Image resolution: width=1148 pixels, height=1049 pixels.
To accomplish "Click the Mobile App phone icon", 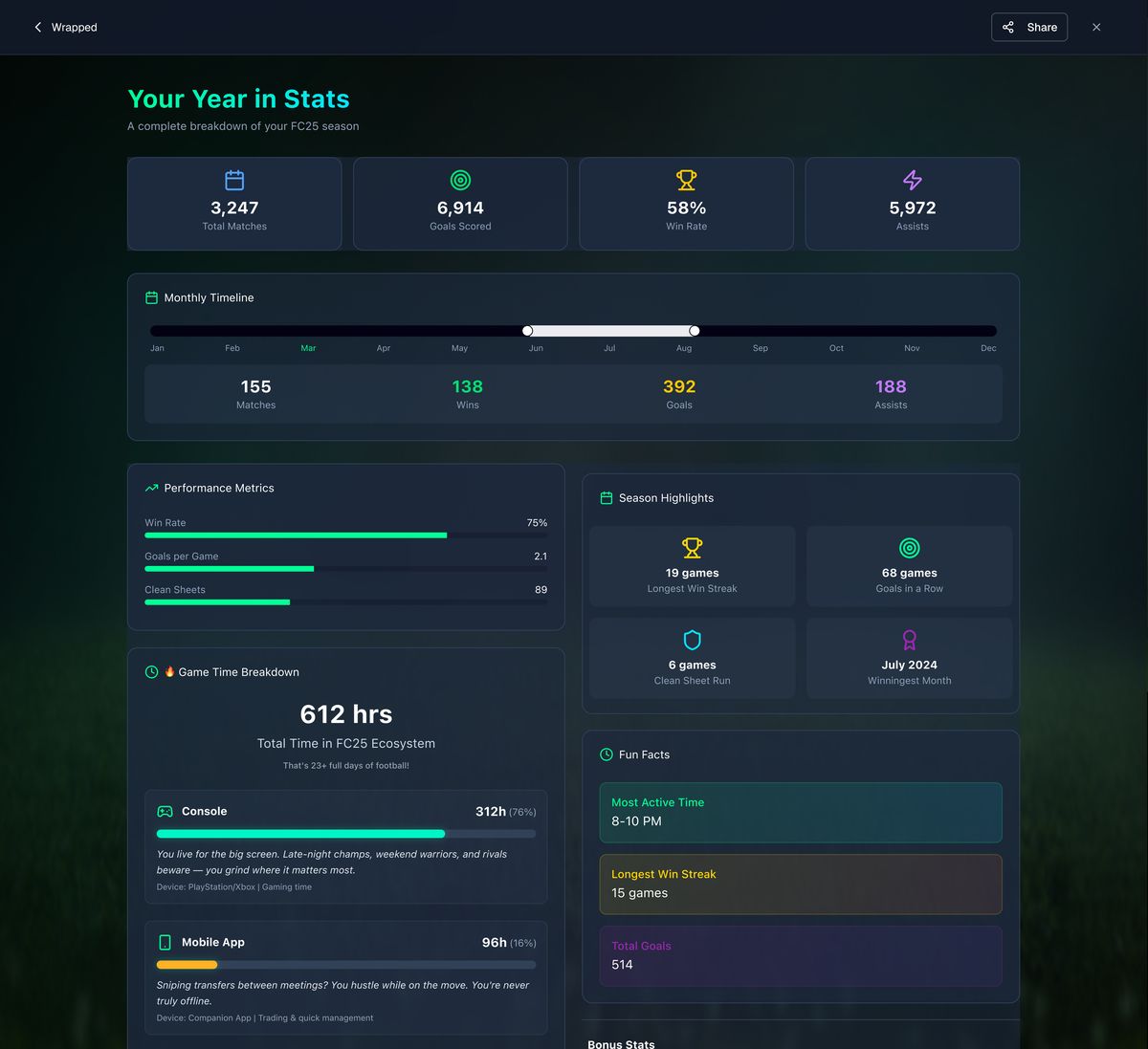I will [x=166, y=943].
